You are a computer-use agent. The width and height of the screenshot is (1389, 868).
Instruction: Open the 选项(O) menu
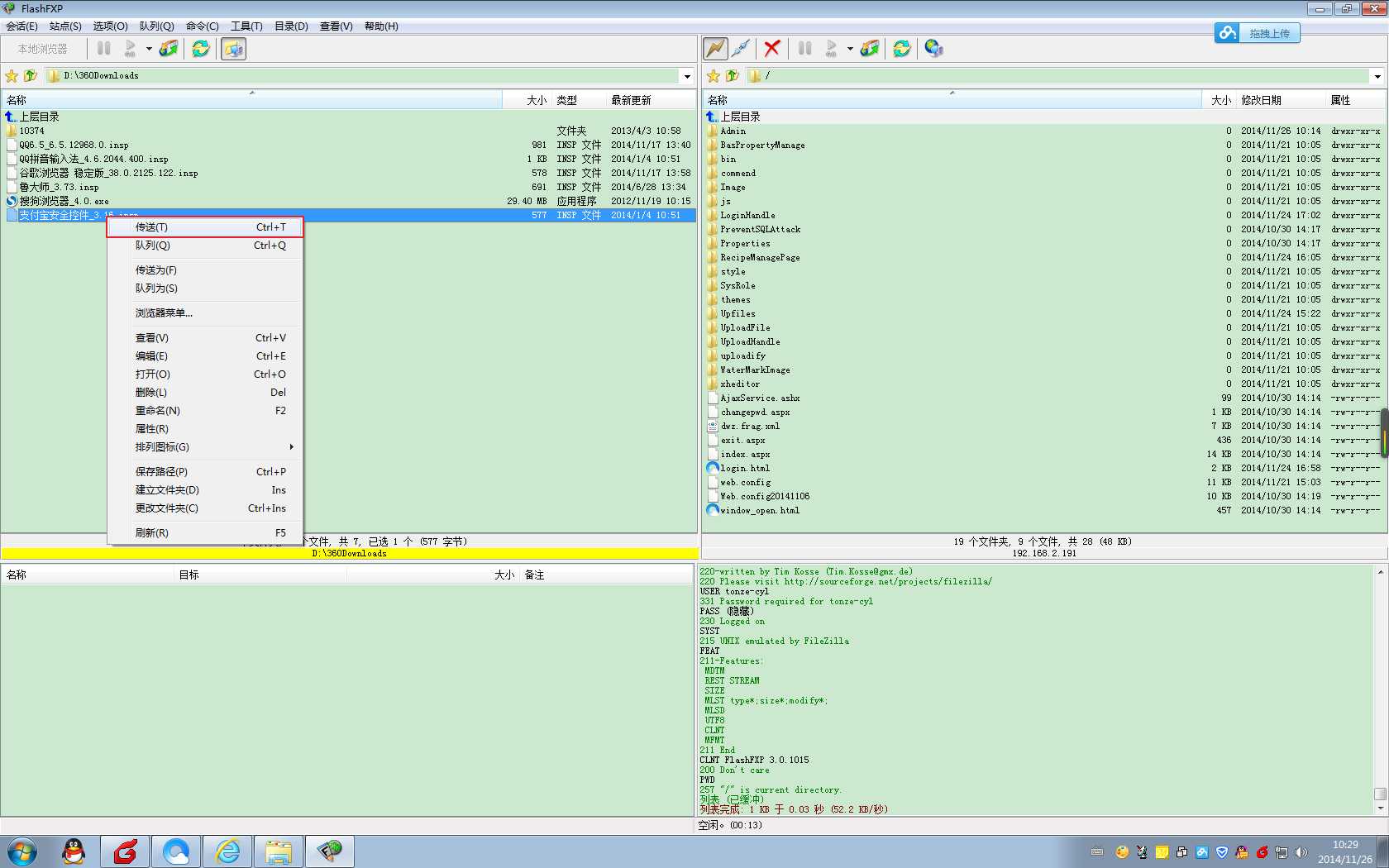[x=110, y=26]
